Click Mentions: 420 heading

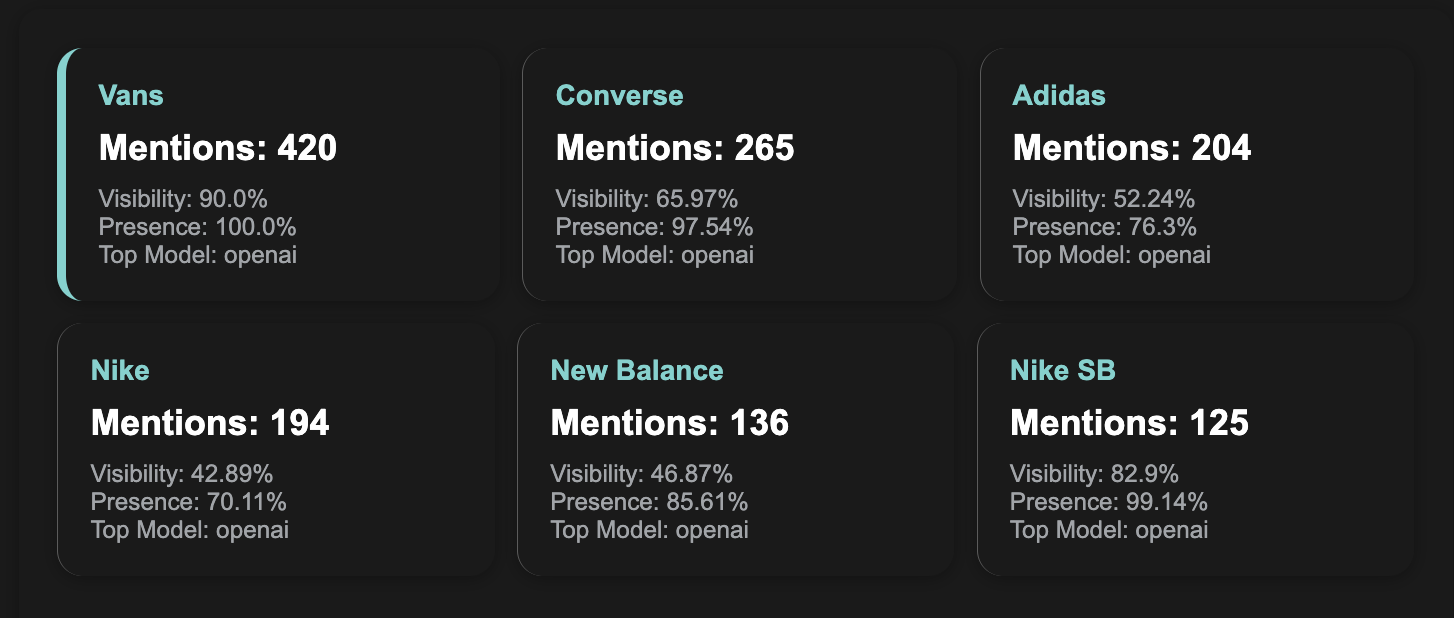click(218, 149)
